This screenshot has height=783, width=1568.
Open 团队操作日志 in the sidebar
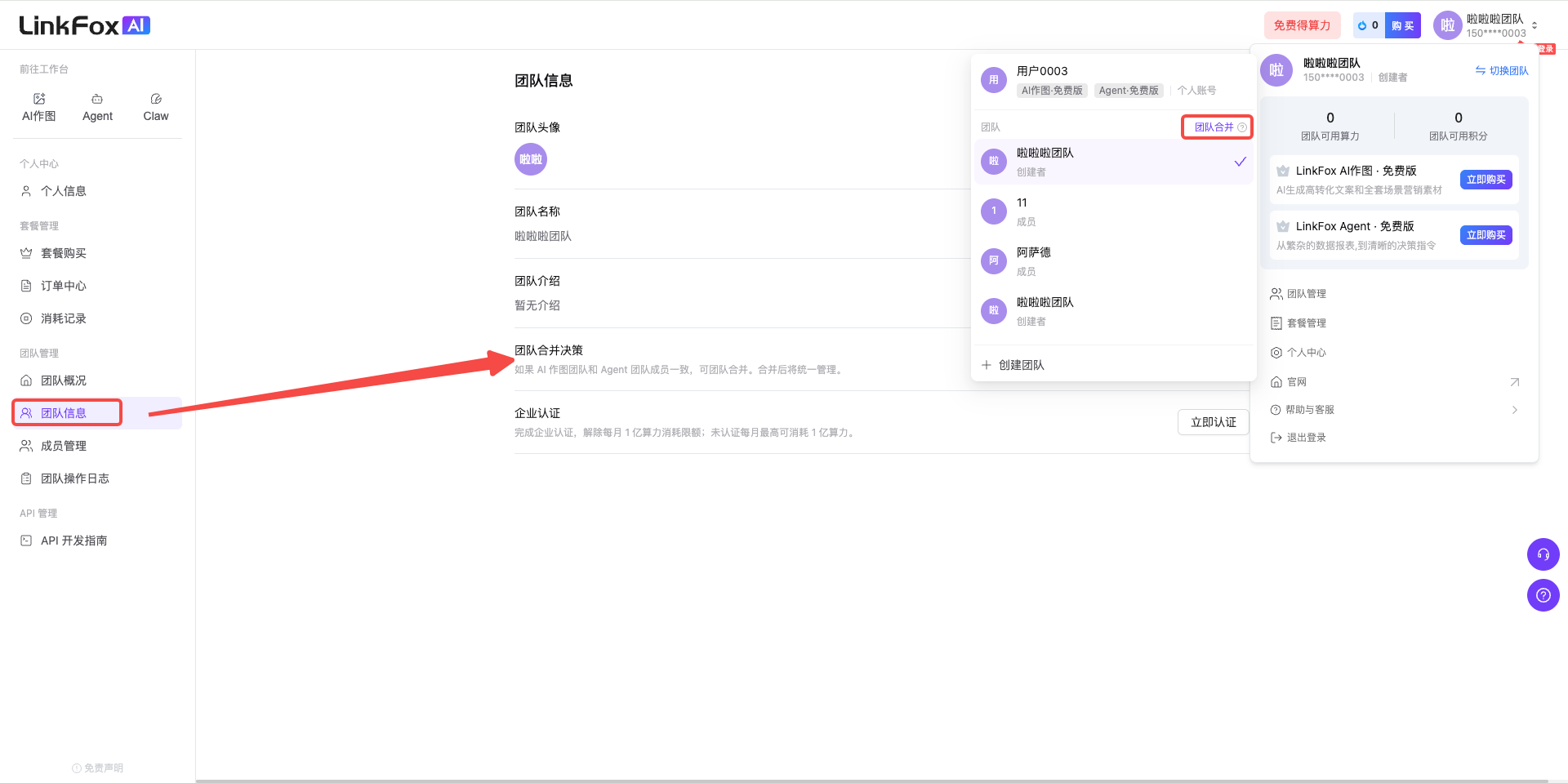click(97, 478)
